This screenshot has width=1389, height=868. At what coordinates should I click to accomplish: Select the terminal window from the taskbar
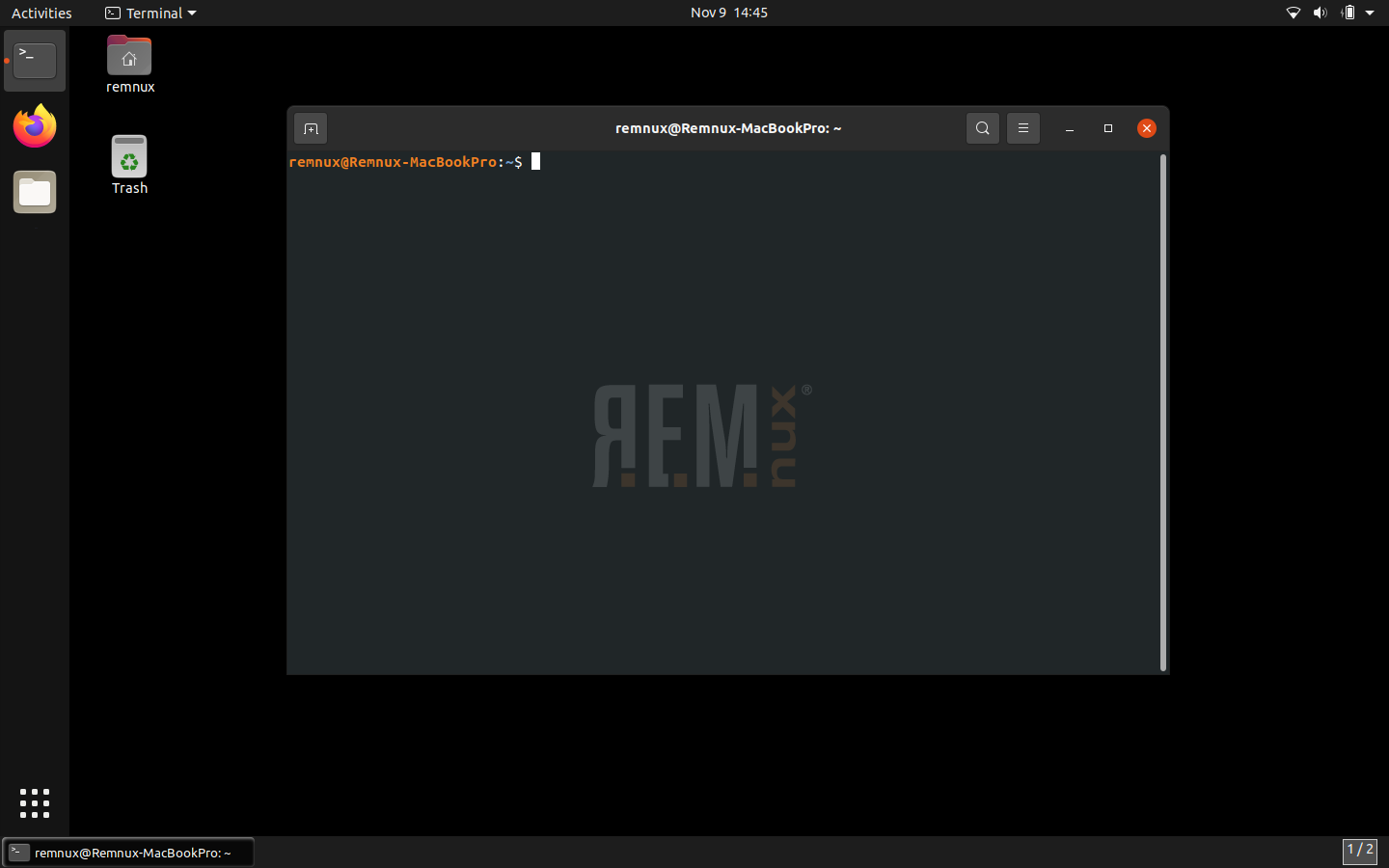pos(128,853)
